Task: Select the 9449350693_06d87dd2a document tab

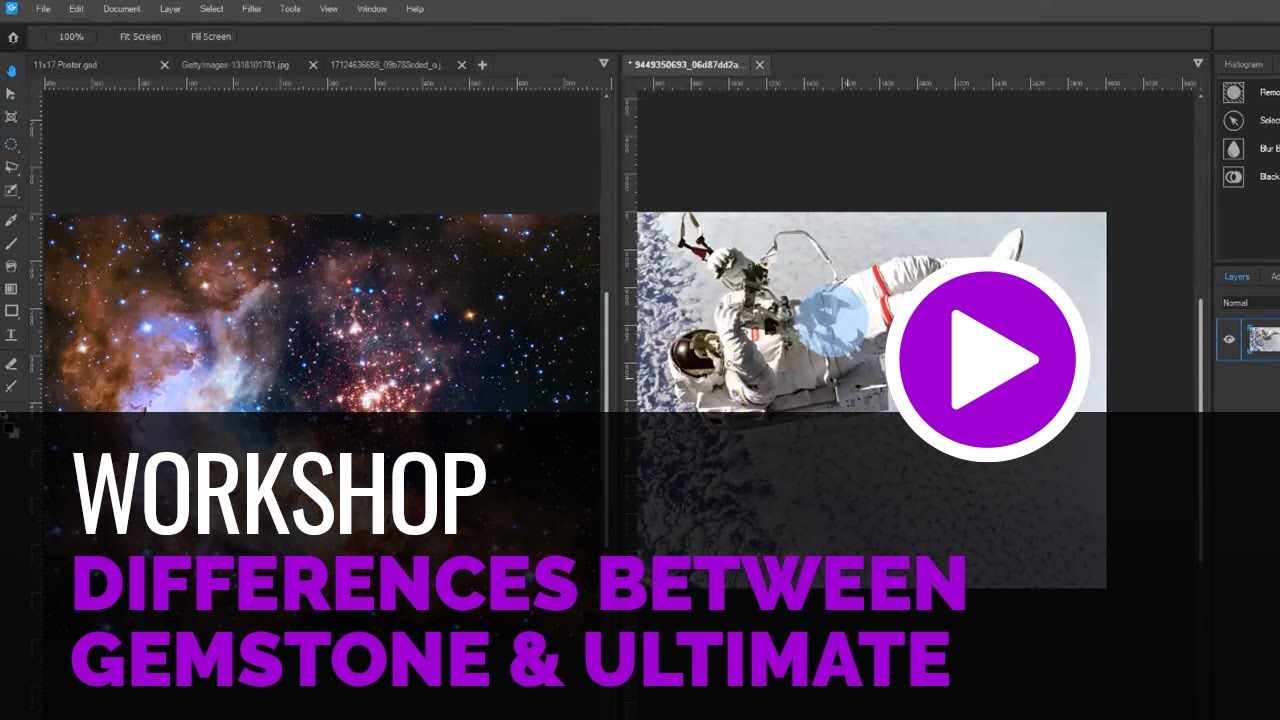Action: (x=688, y=65)
